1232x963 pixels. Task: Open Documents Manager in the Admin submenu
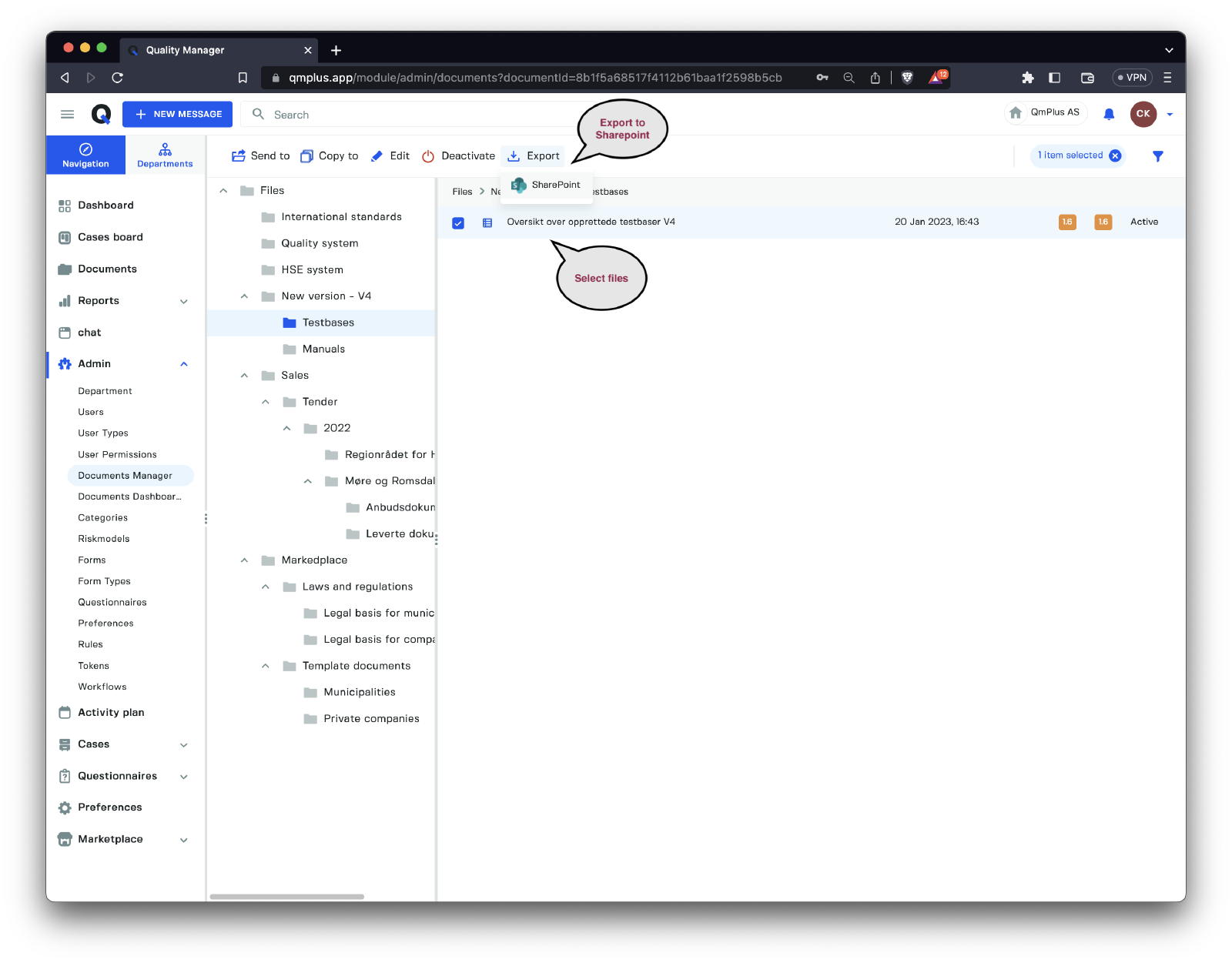coord(126,476)
